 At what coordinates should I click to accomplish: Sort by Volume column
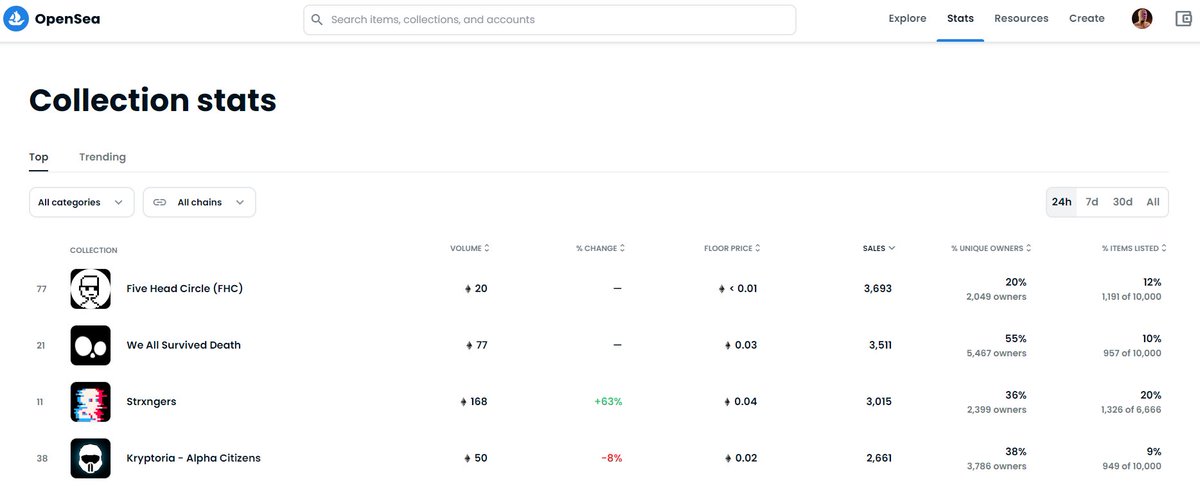coord(469,248)
